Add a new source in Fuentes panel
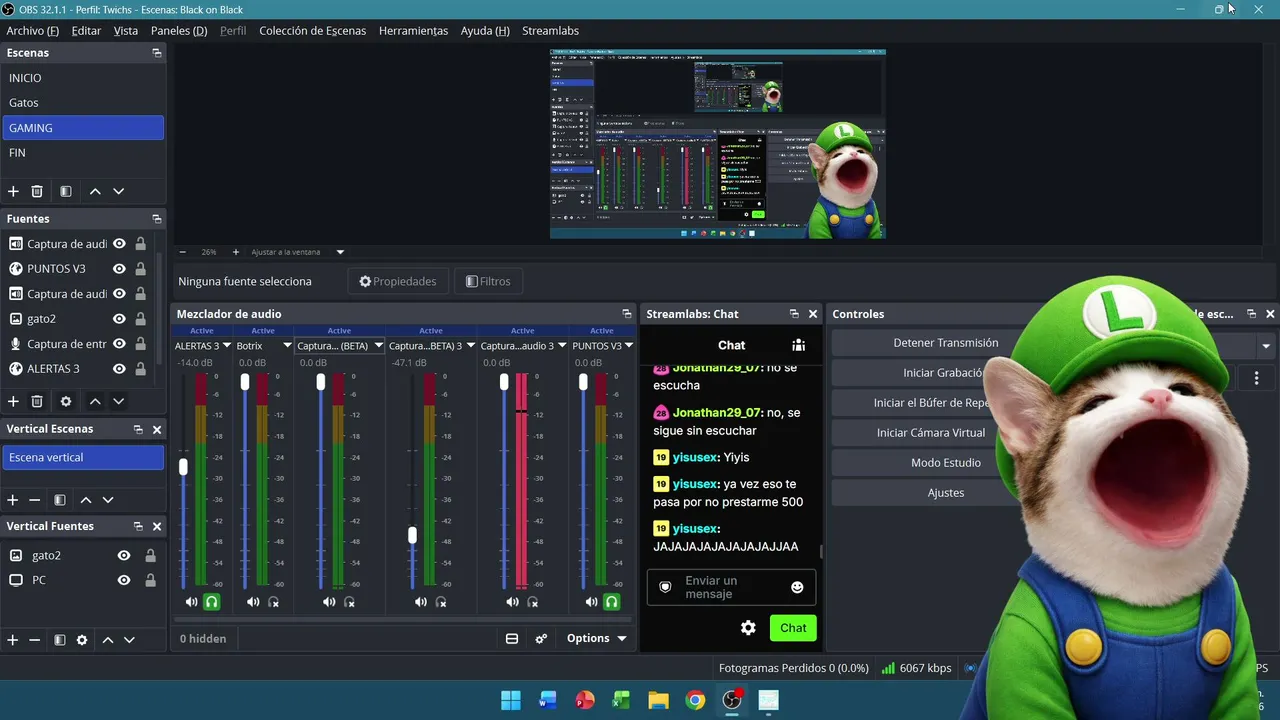Image resolution: width=1280 pixels, height=720 pixels. [13, 401]
